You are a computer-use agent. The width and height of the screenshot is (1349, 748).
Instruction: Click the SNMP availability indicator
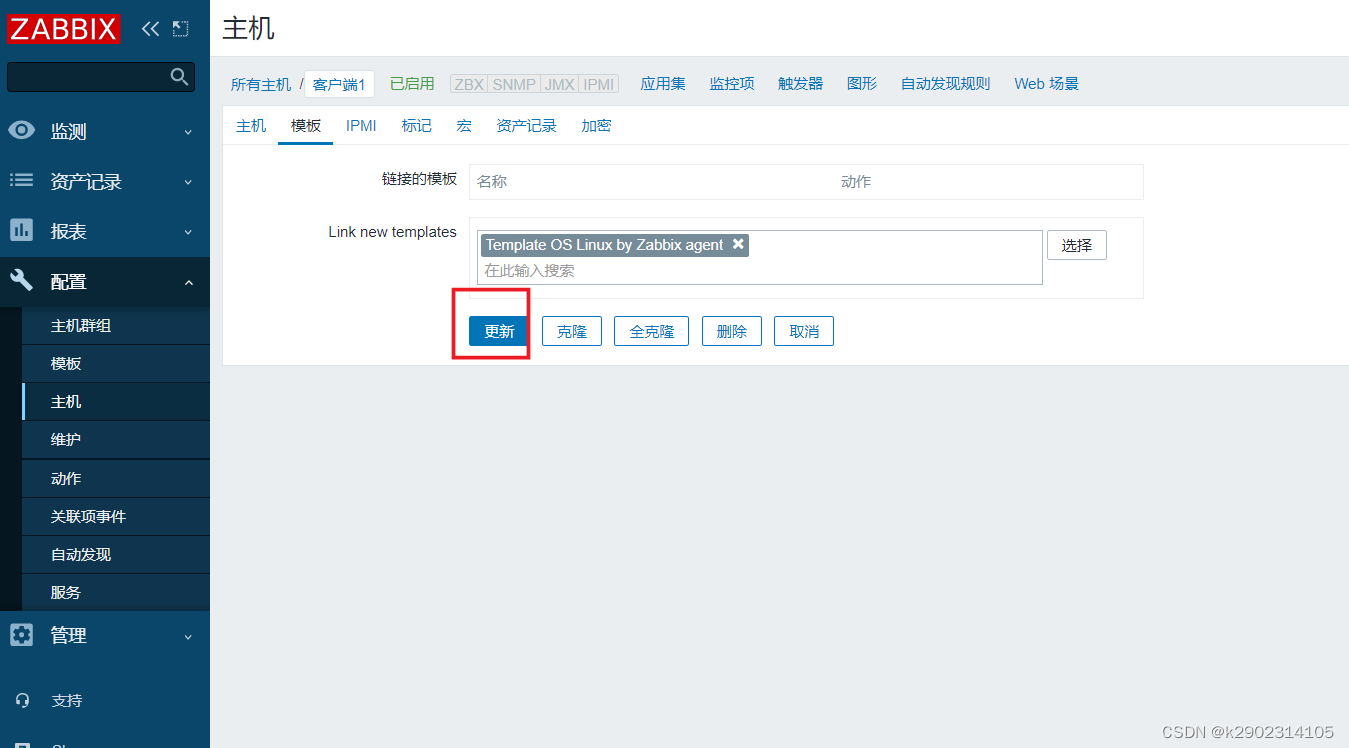(x=515, y=84)
